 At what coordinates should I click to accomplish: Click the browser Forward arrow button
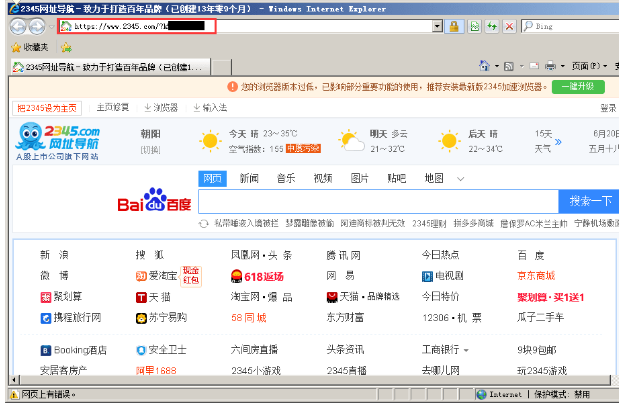pyautogui.click(x=38, y=26)
